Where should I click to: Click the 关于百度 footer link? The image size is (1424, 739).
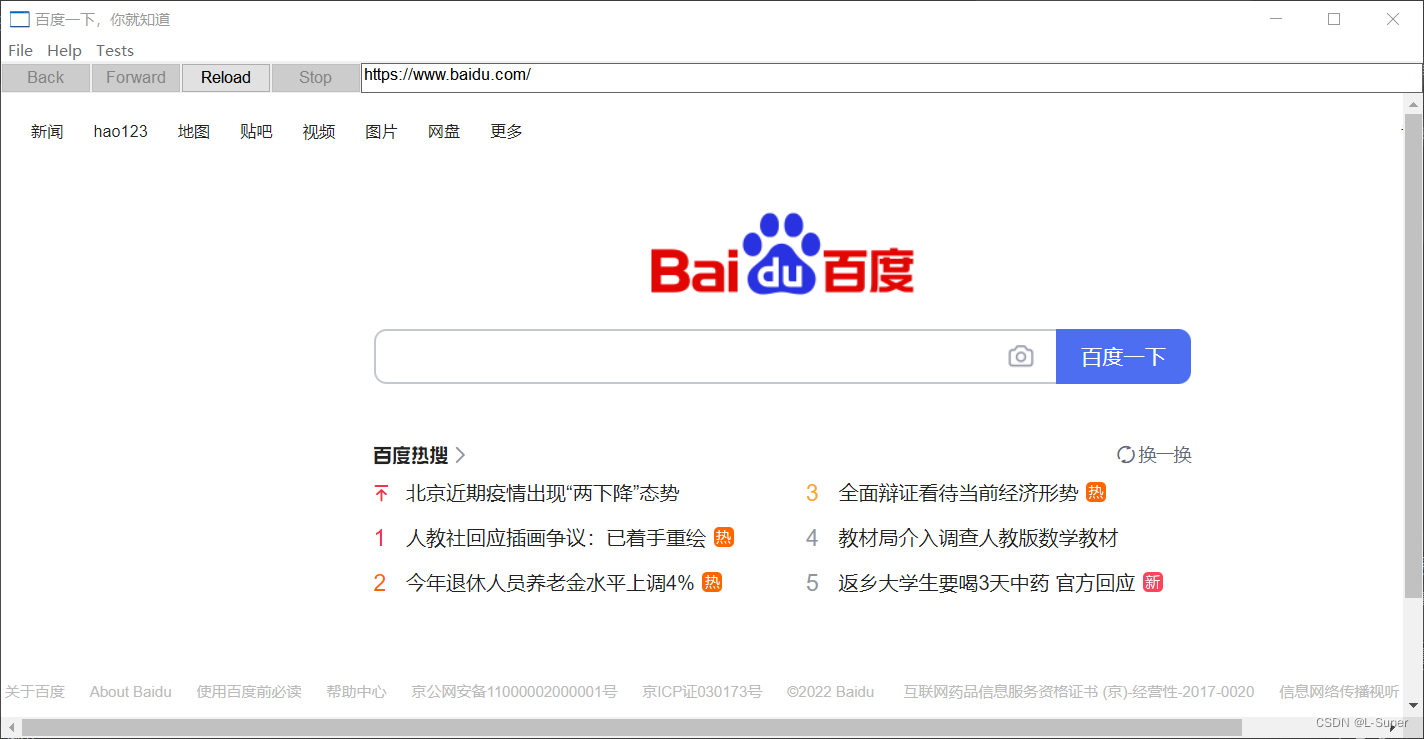35,691
